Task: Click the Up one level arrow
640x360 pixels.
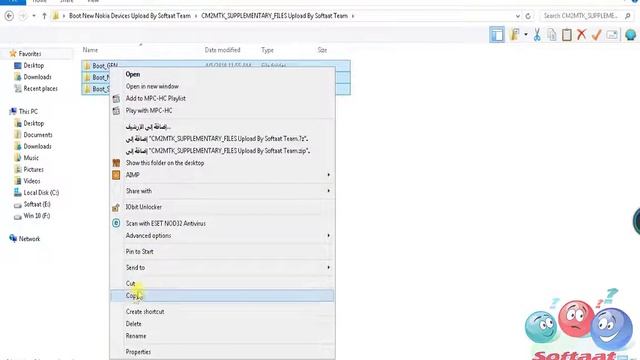Action: [44, 16]
